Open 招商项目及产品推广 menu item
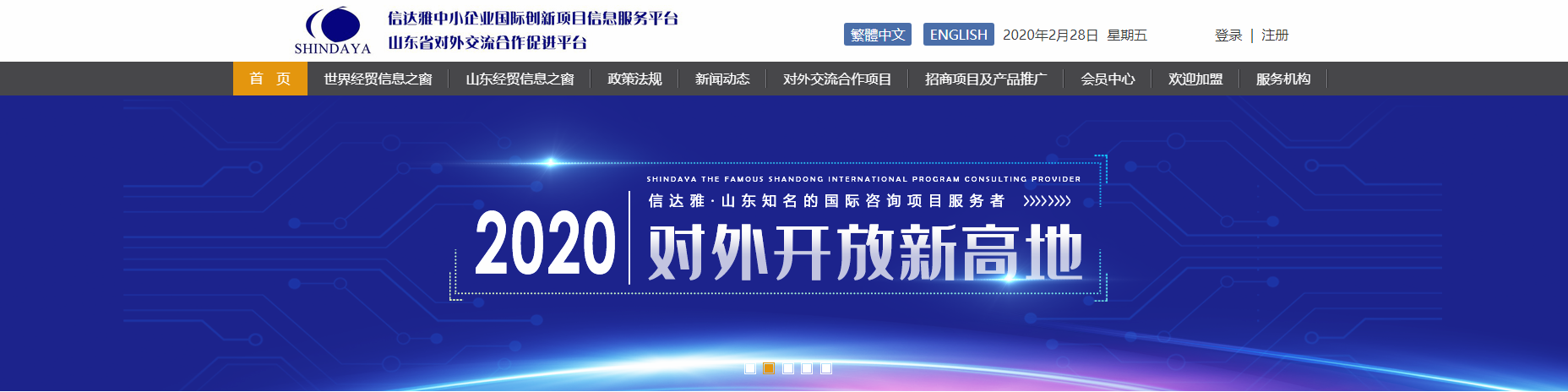Image resolution: width=1568 pixels, height=392 pixels. tap(986, 79)
